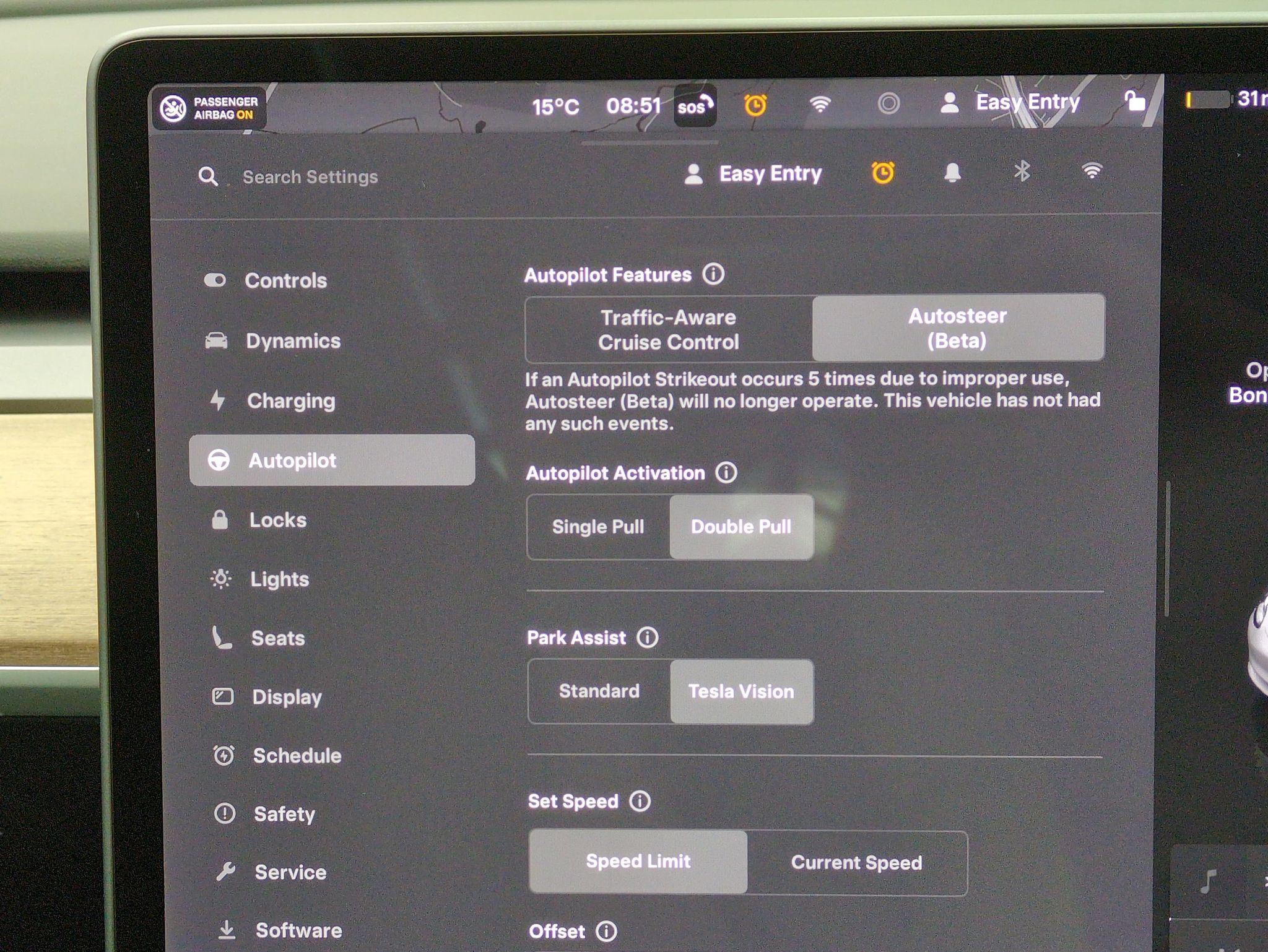Viewport: 1268px width, 952px height.
Task: Open Wi-Fi icon in settings header
Action: click(1092, 171)
